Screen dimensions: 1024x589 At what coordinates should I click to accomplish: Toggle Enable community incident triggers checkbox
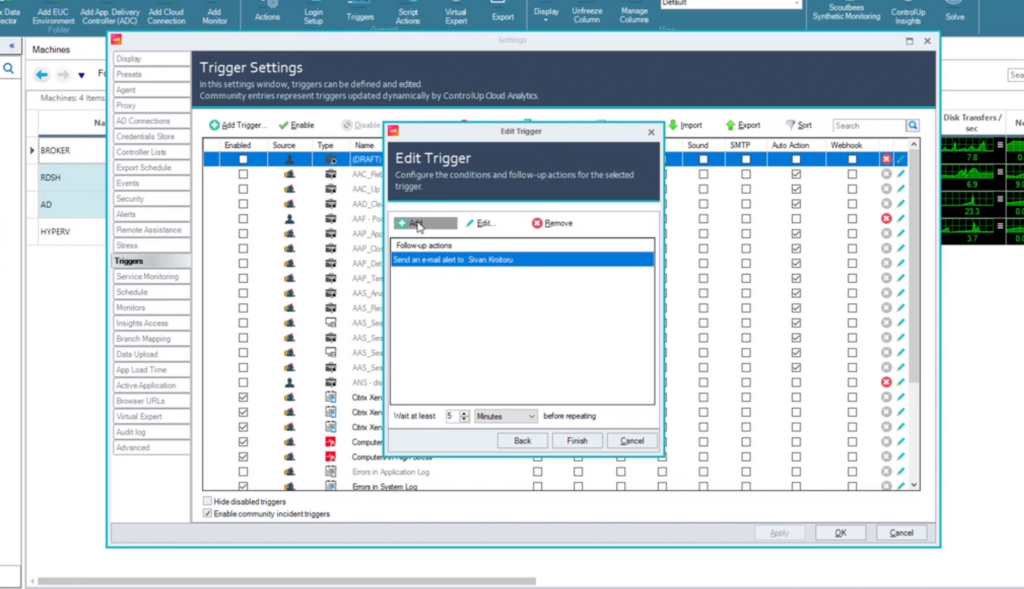point(208,514)
